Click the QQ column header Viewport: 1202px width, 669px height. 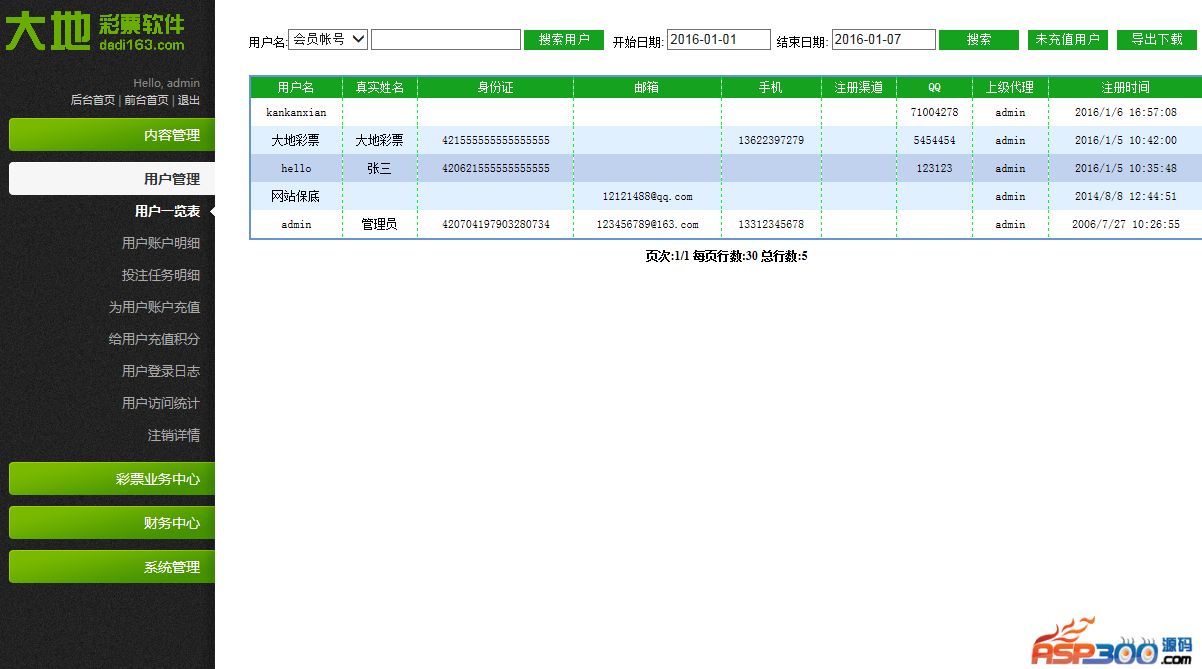click(934, 88)
